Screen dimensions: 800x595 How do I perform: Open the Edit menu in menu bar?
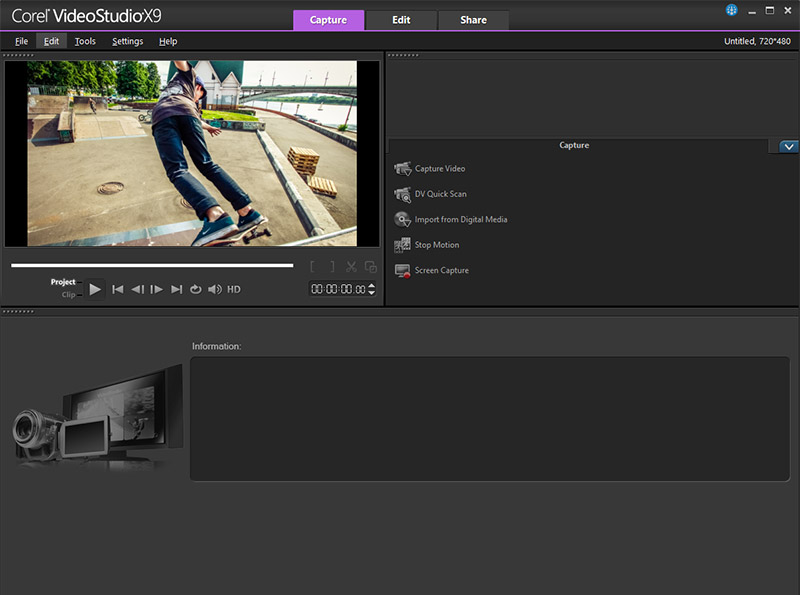tap(51, 41)
